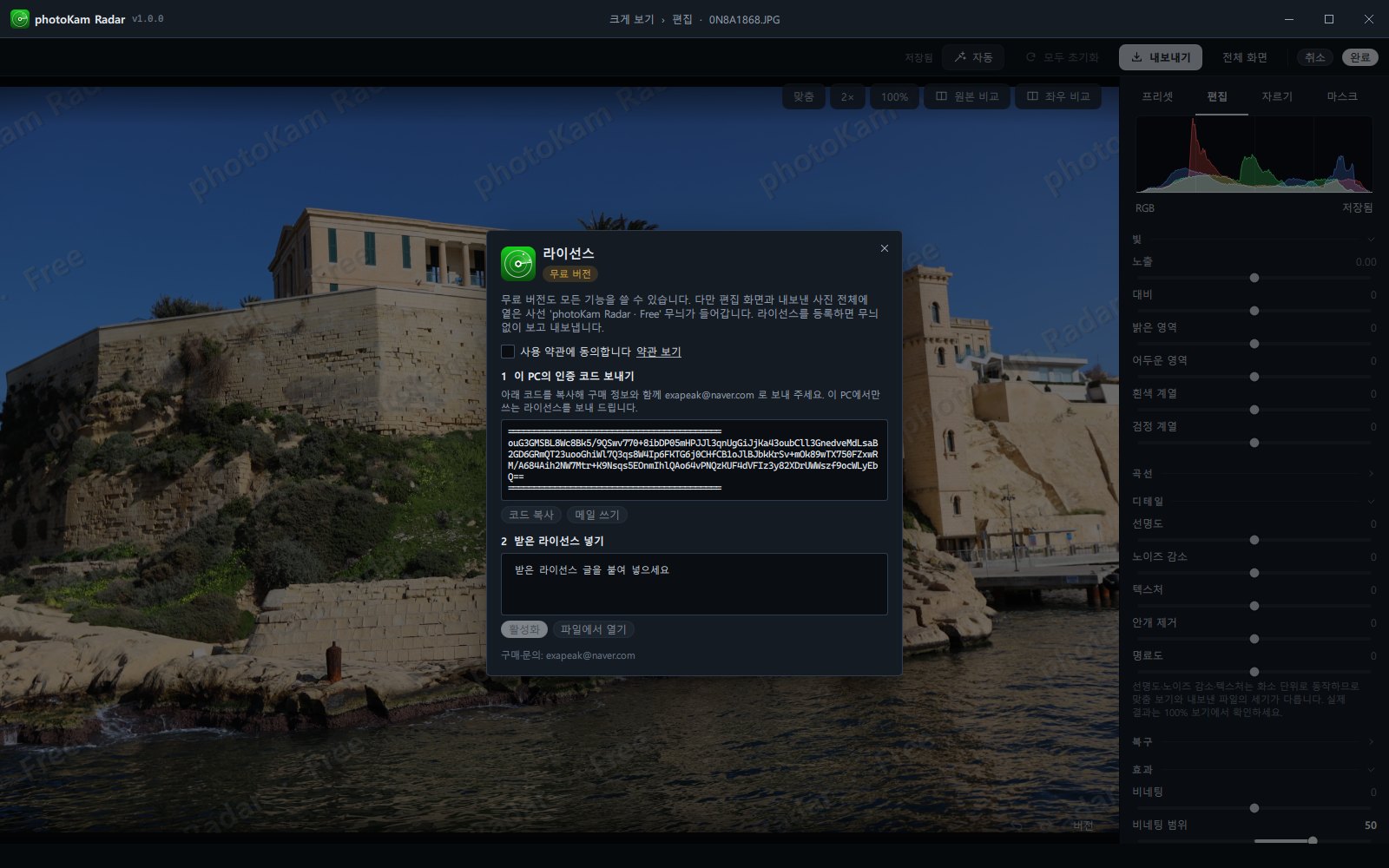Click the 무료 버전 badge

click(x=570, y=273)
